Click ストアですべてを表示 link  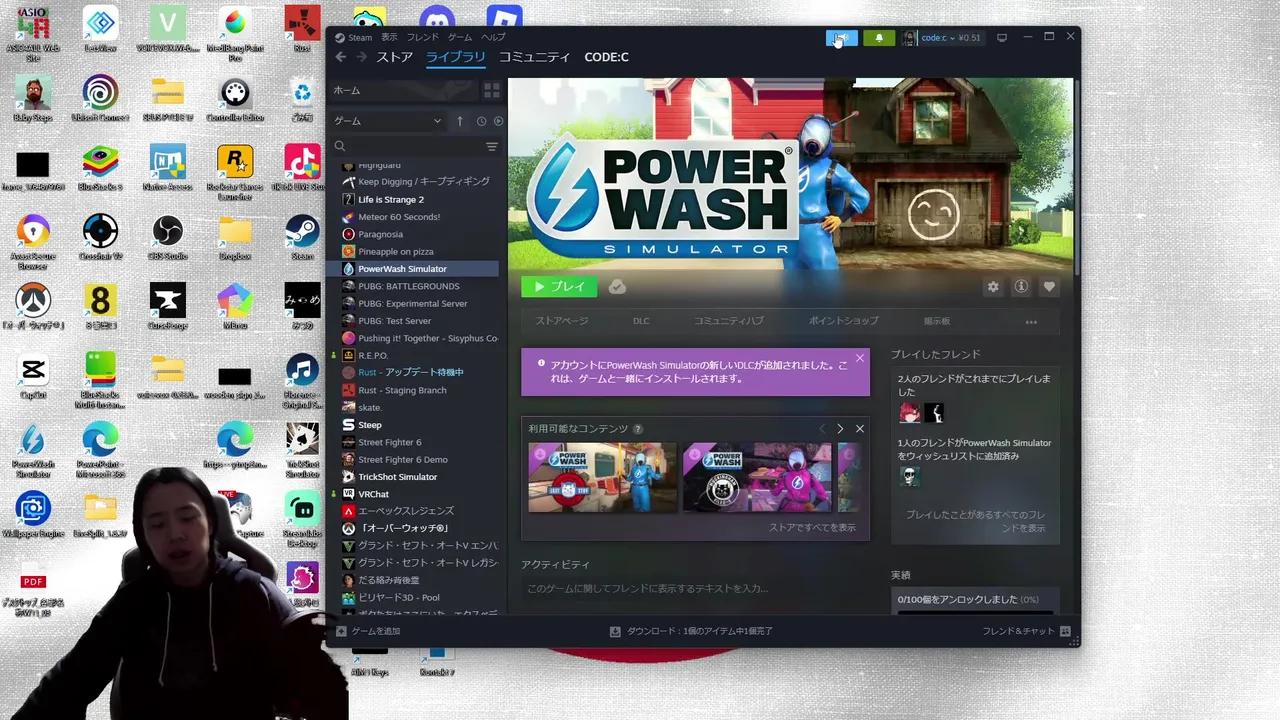[x=812, y=527]
